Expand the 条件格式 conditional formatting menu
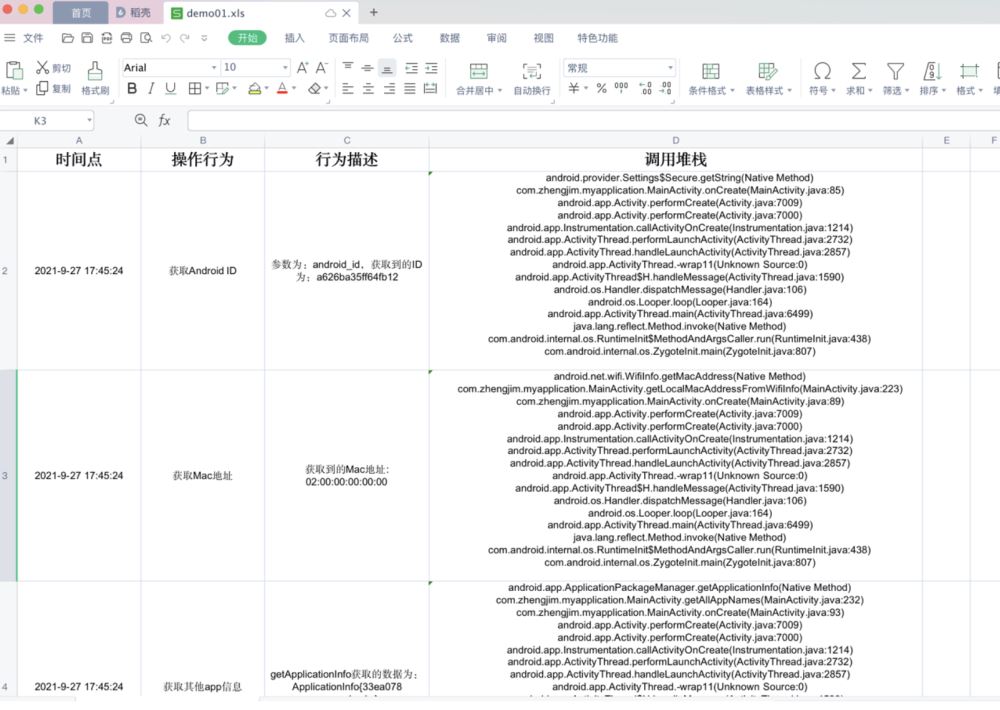The width and height of the screenshot is (1000, 710). tap(732, 91)
